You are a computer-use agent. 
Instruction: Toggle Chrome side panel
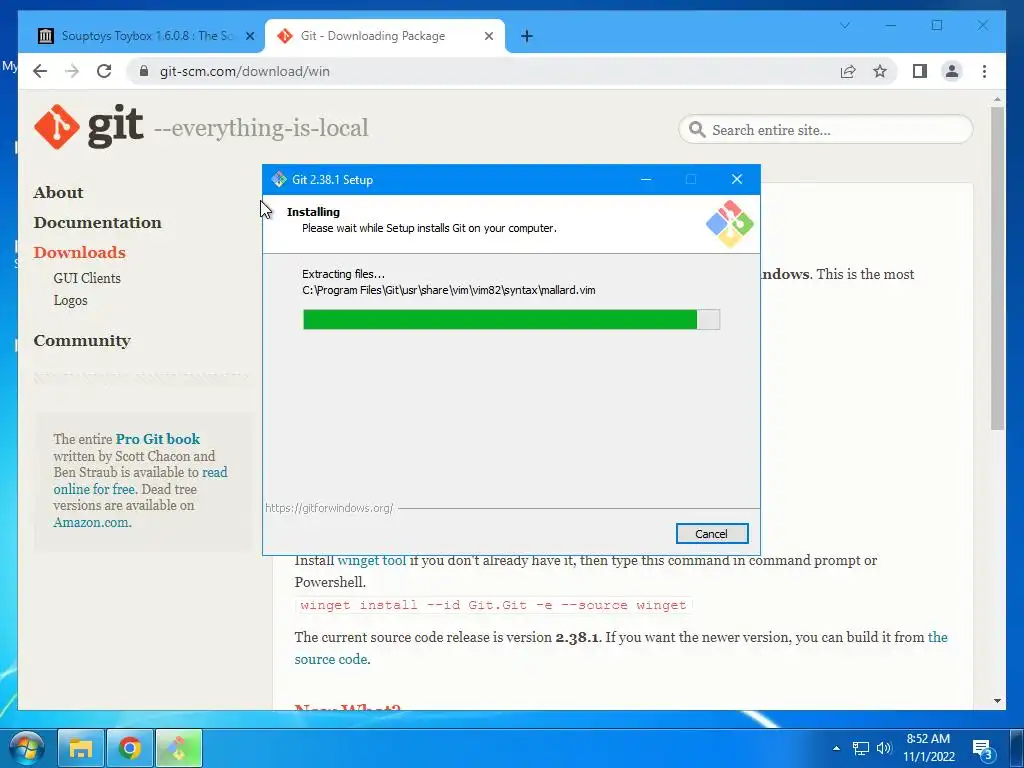click(920, 71)
